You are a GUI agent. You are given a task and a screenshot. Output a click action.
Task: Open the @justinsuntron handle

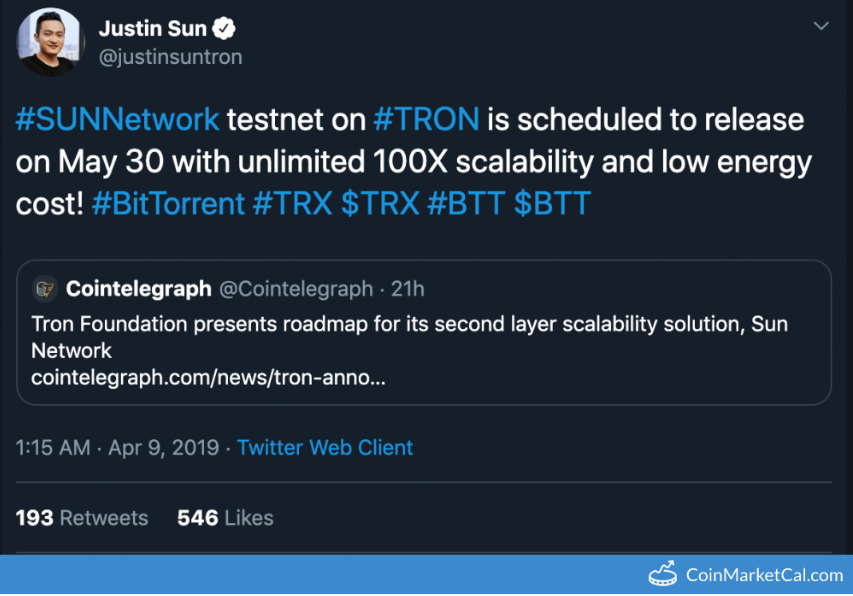(x=170, y=57)
